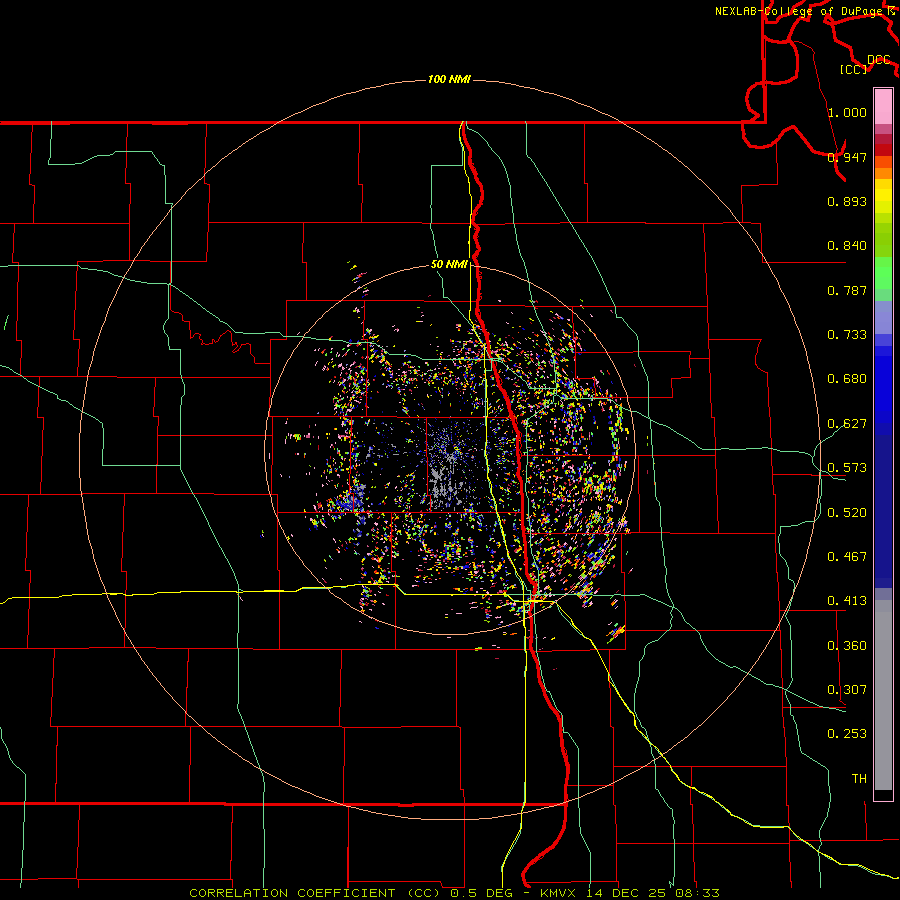This screenshot has height=900, width=900.
Task: Click the 0.840 scale label
Action: tap(847, 246)
